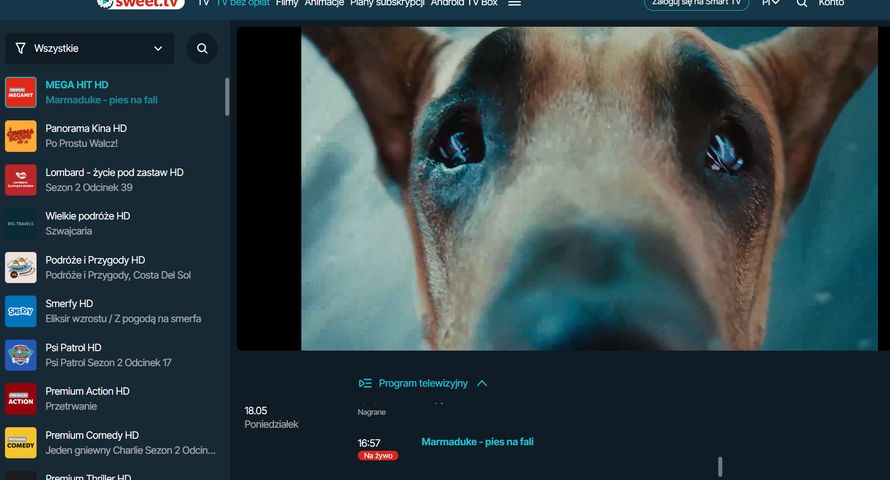Open the TV menu item
This screenshot has width=890, height=480.
point(203,3)
